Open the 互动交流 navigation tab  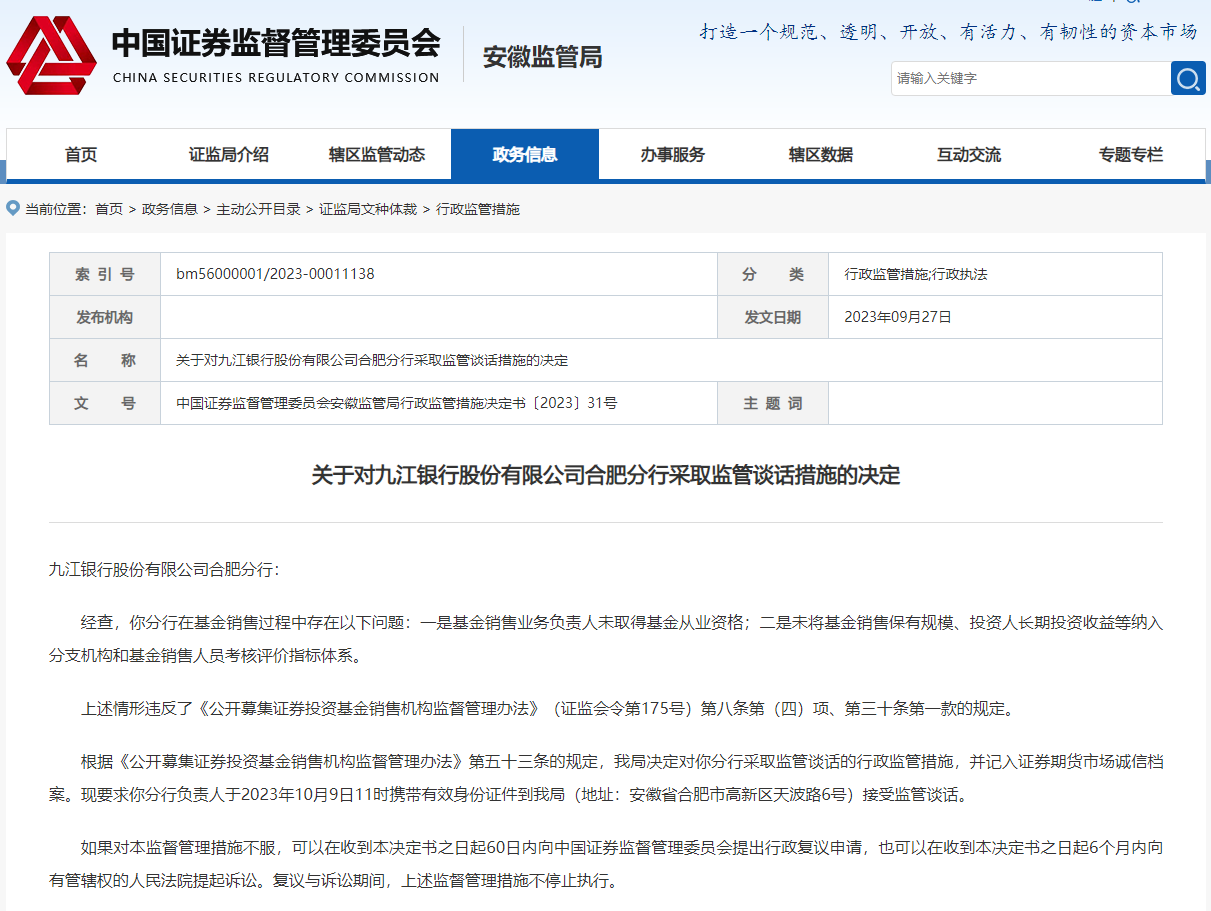point(969,154)
